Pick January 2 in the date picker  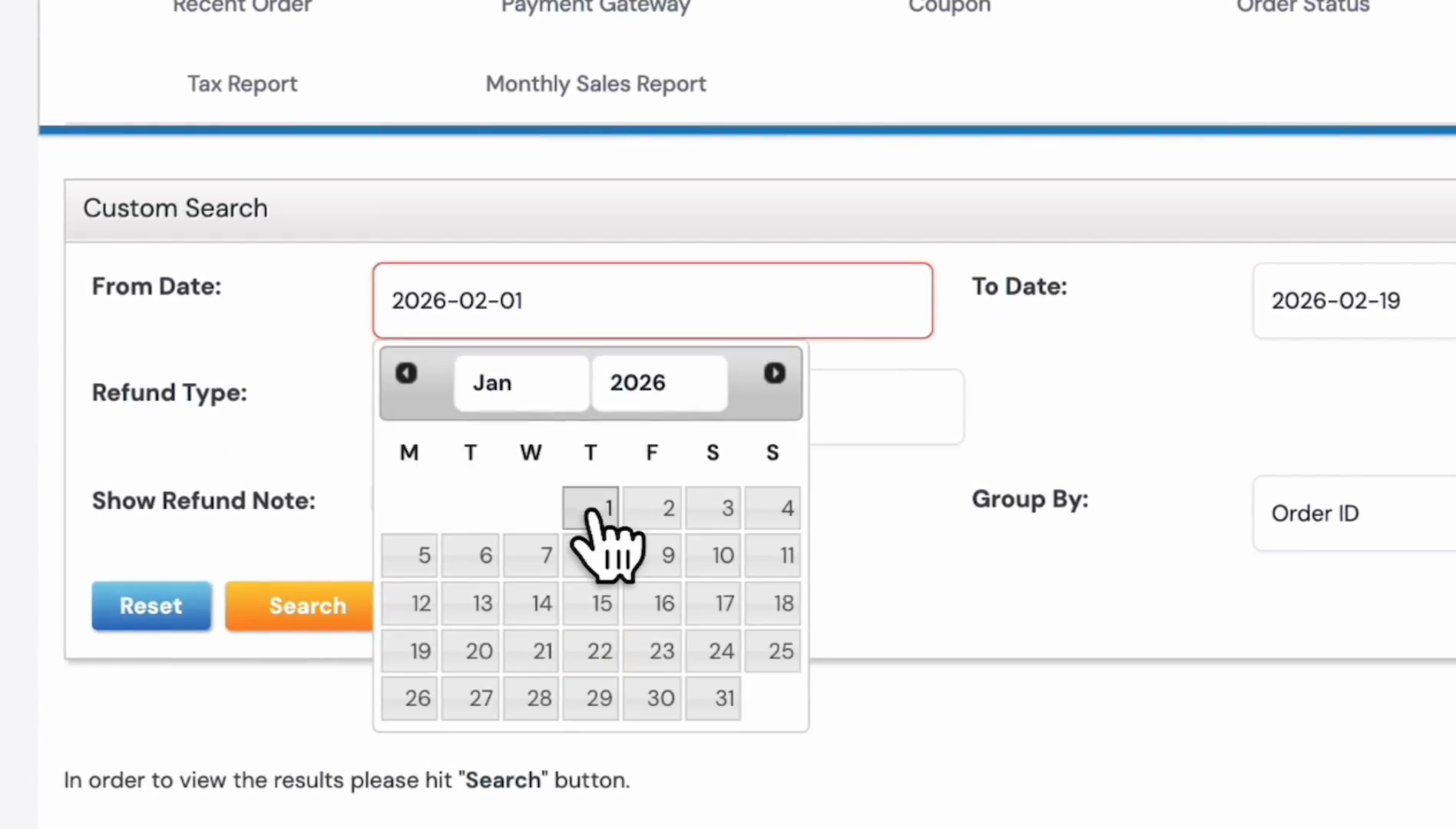652,507
